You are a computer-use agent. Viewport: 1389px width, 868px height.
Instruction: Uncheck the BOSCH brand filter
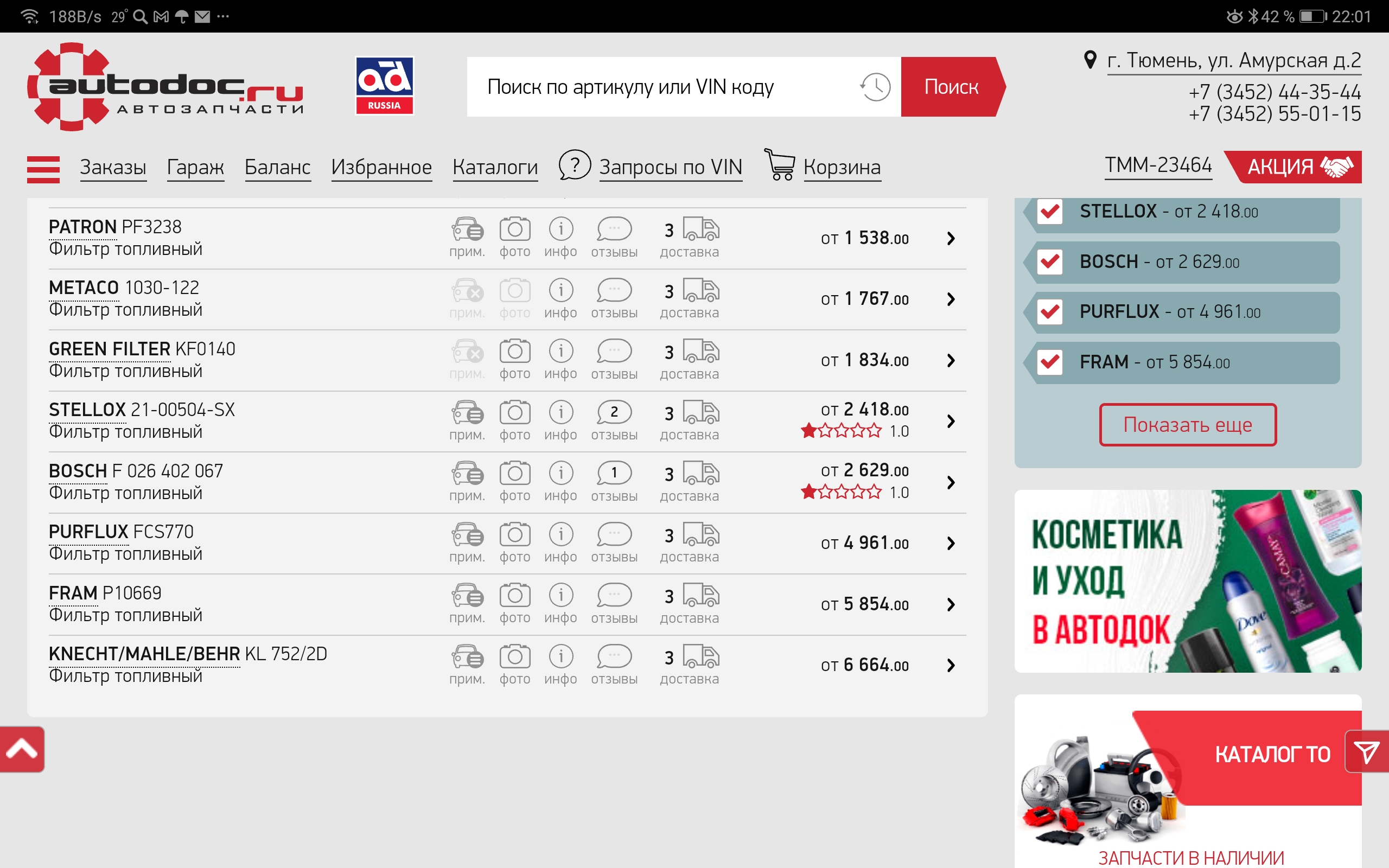click(1050, 262)
